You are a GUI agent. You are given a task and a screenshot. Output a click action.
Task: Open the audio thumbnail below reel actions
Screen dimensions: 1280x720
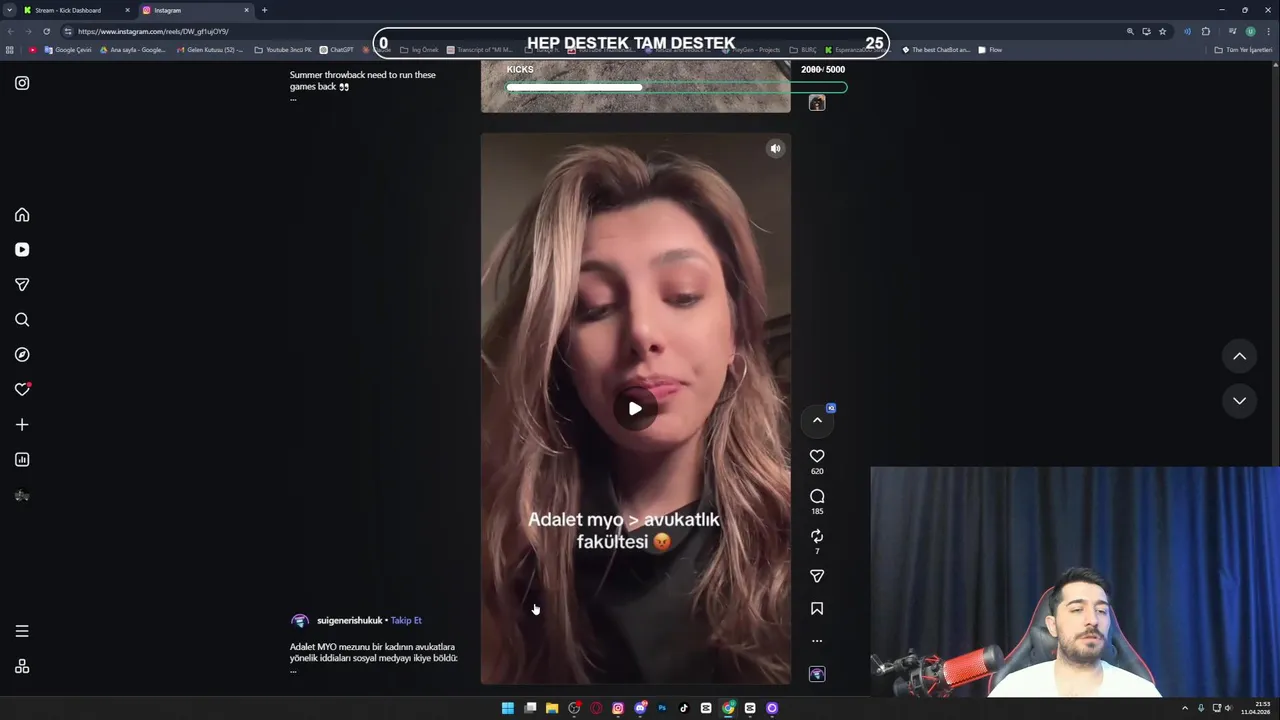(x=817, y=674)
